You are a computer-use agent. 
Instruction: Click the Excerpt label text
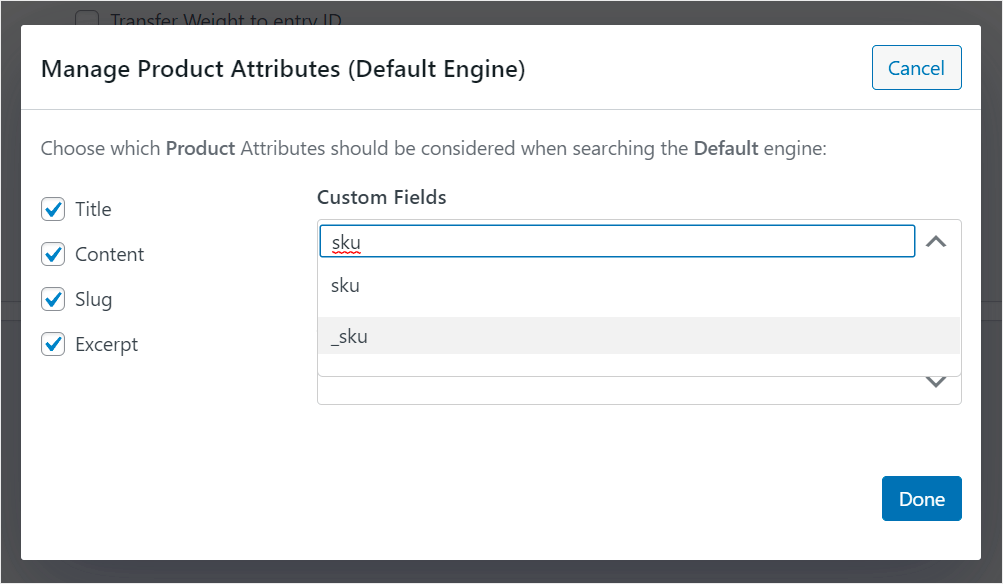tap(106, 344)
